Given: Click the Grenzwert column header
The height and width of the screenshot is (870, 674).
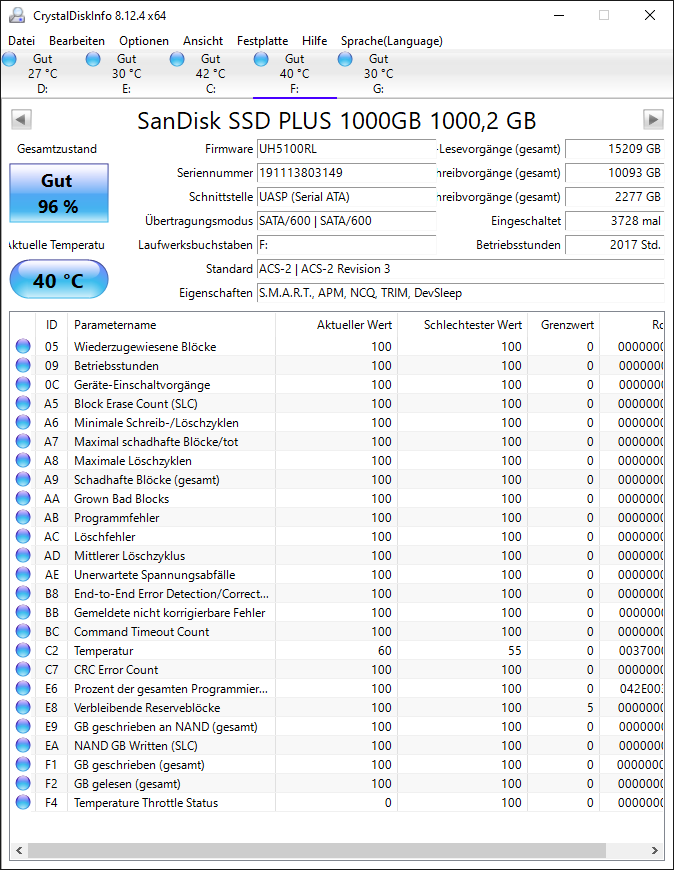Looking at the screenshot, I should (x=564, y=325).
